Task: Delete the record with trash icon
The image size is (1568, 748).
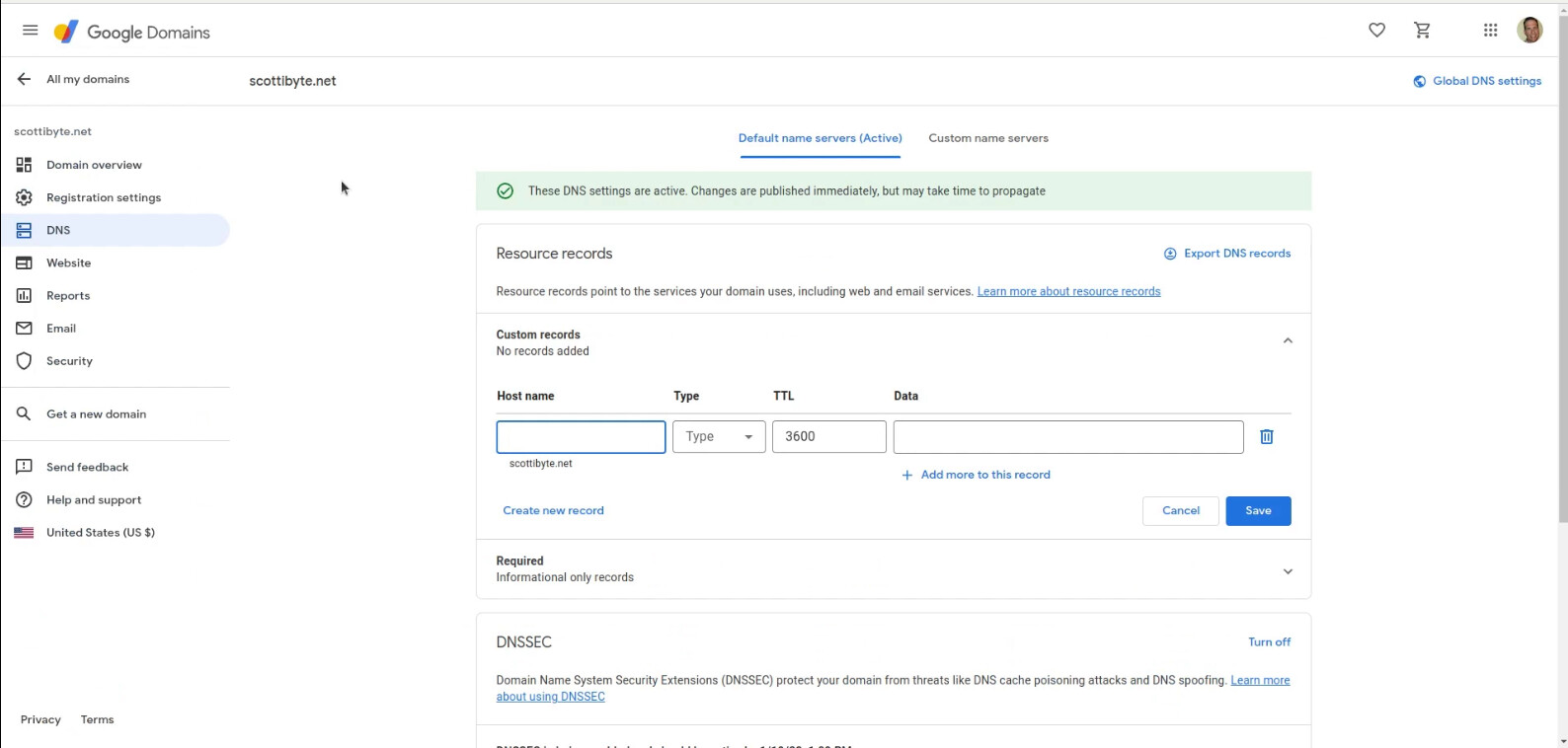Action: coord(1267,436)
